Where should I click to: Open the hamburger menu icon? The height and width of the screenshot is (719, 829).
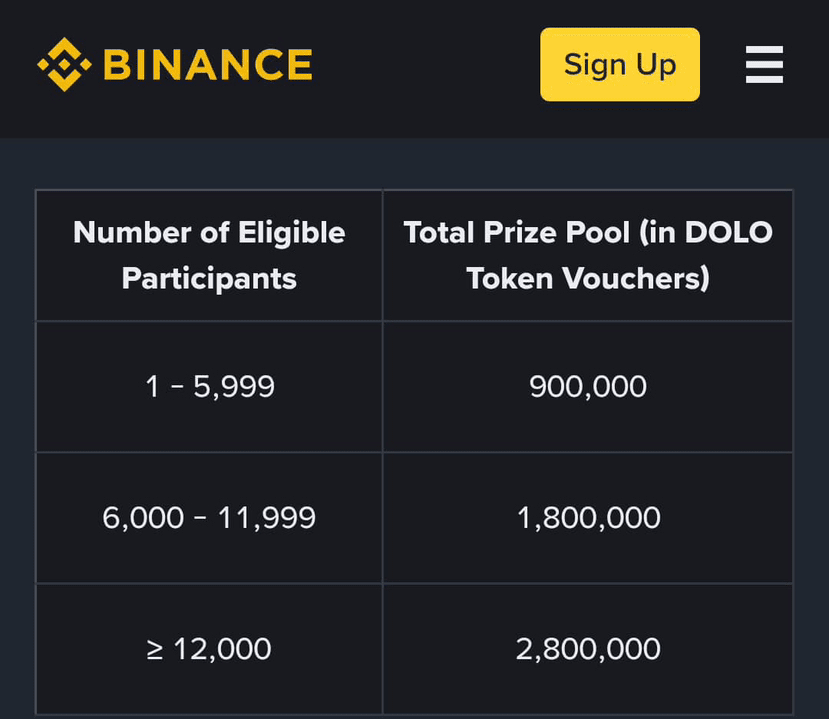(764, 64)
